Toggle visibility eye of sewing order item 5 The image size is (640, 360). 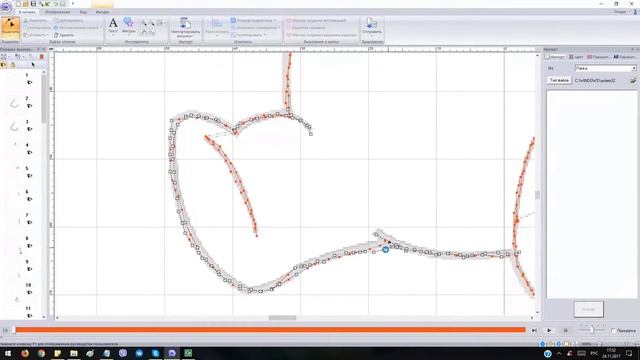pos(29,176)
